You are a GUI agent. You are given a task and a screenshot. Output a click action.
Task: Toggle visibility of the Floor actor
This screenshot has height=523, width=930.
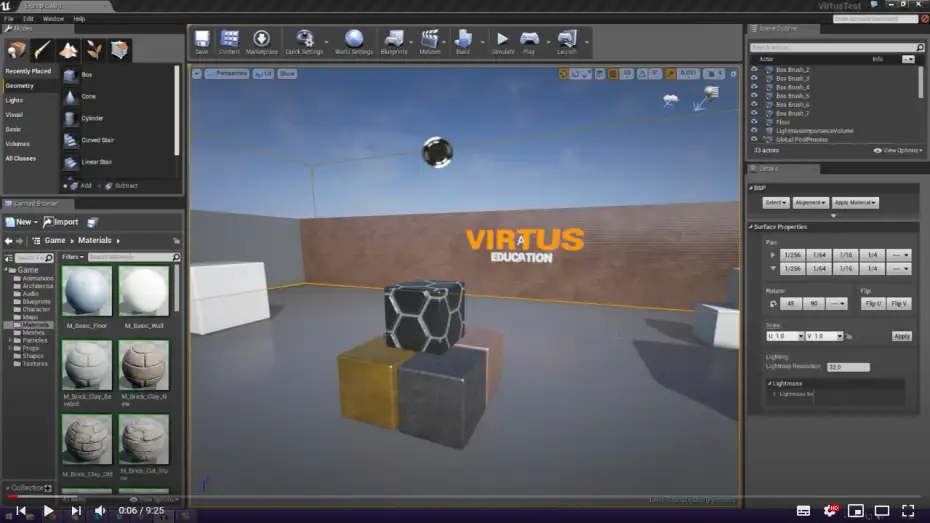[754, 122]
